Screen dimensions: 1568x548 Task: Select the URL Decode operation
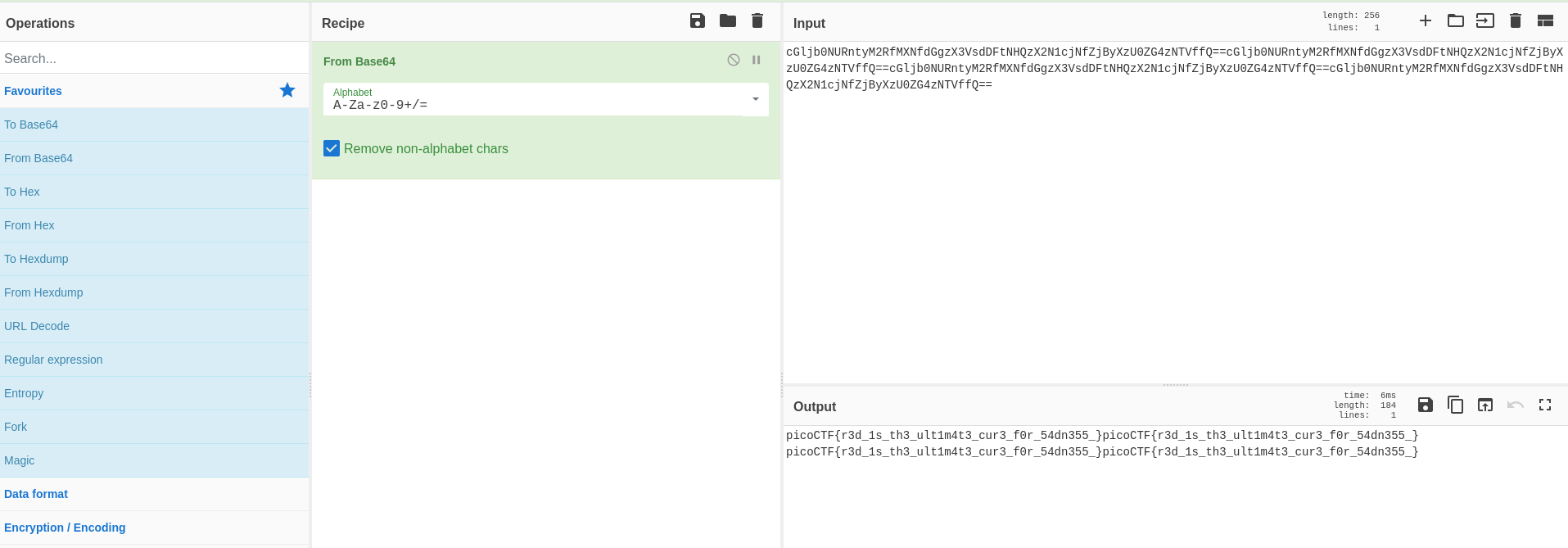click(37, 326)
